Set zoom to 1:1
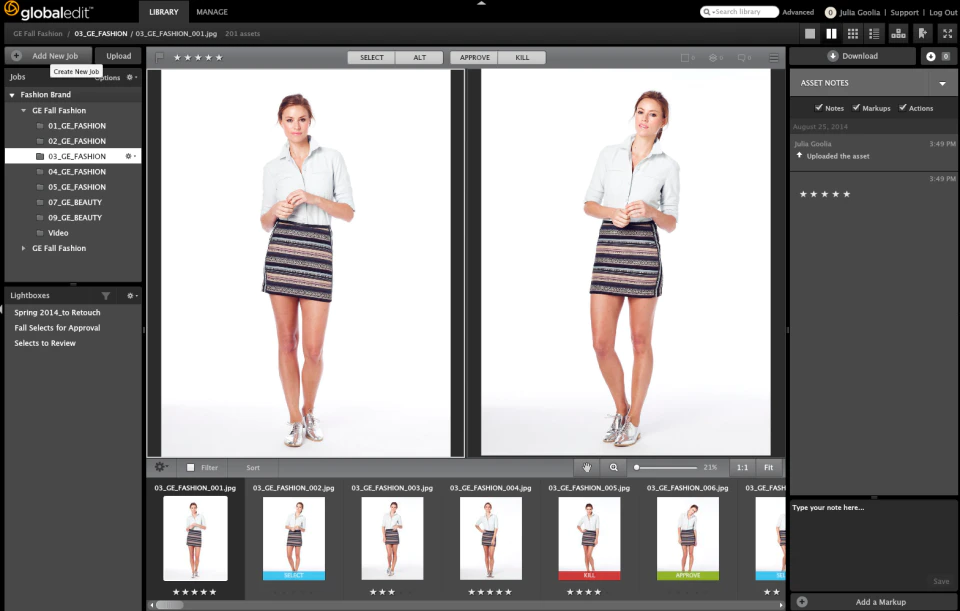Image resolution: width=960 pixels, height=611 pixels. 742,467
